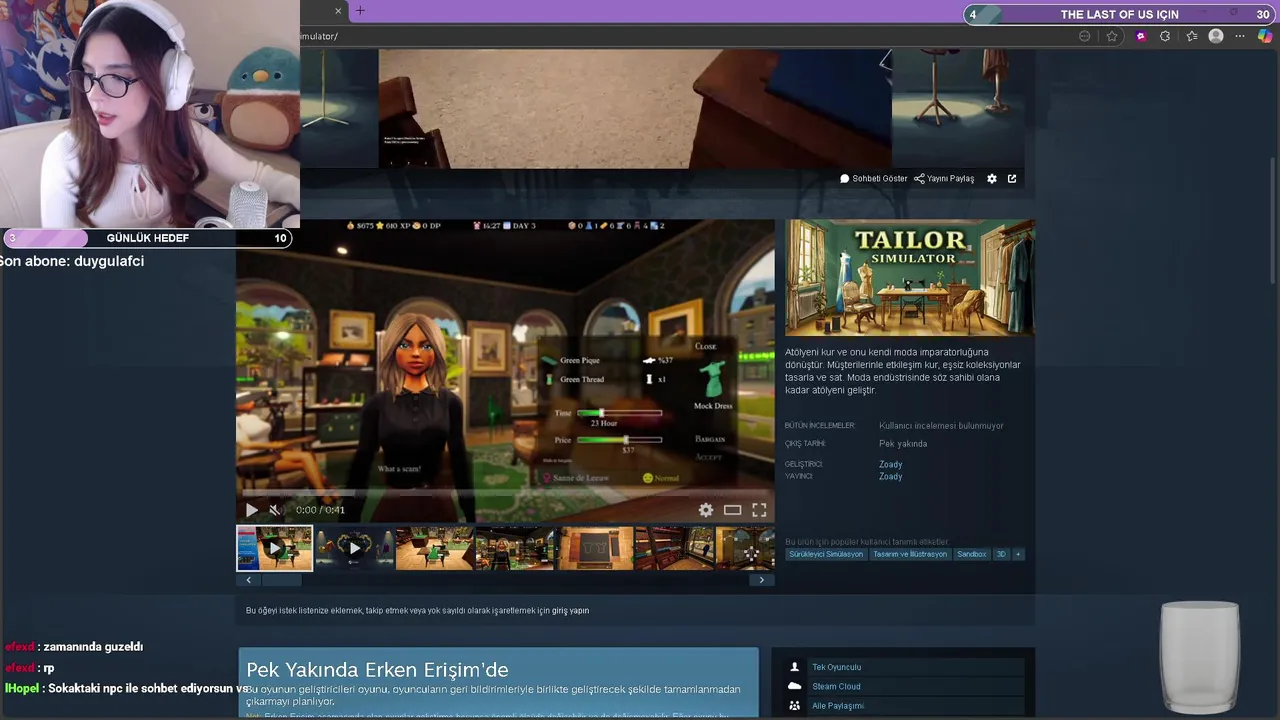Click the Sohbeti Göster chat button
Viewport: 1280px width, 720px height.
(873, 179)
